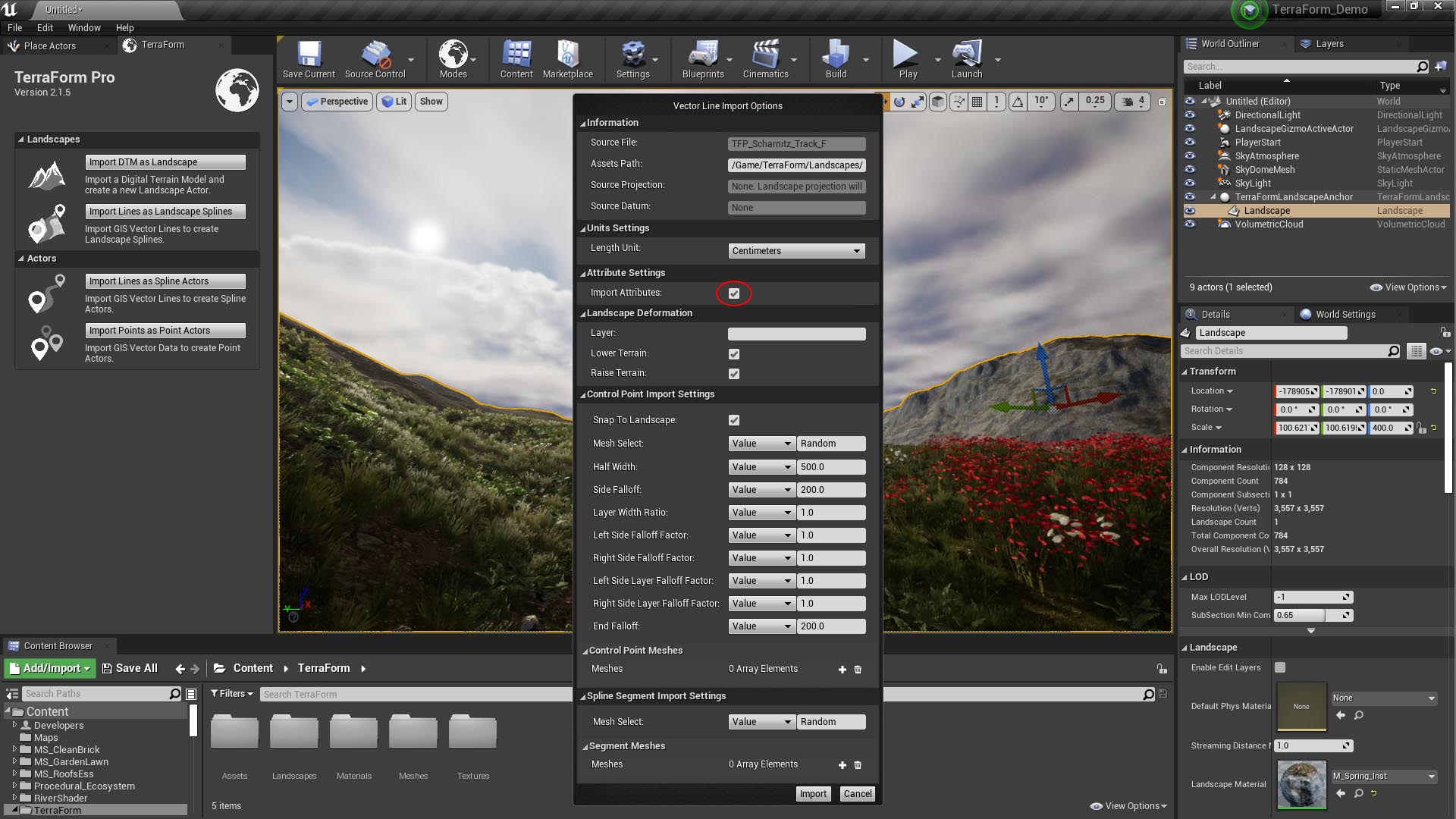This screenshot has width=1456, height=819.
Task: Click Add/Import in Content Browser
Action: 50,669
